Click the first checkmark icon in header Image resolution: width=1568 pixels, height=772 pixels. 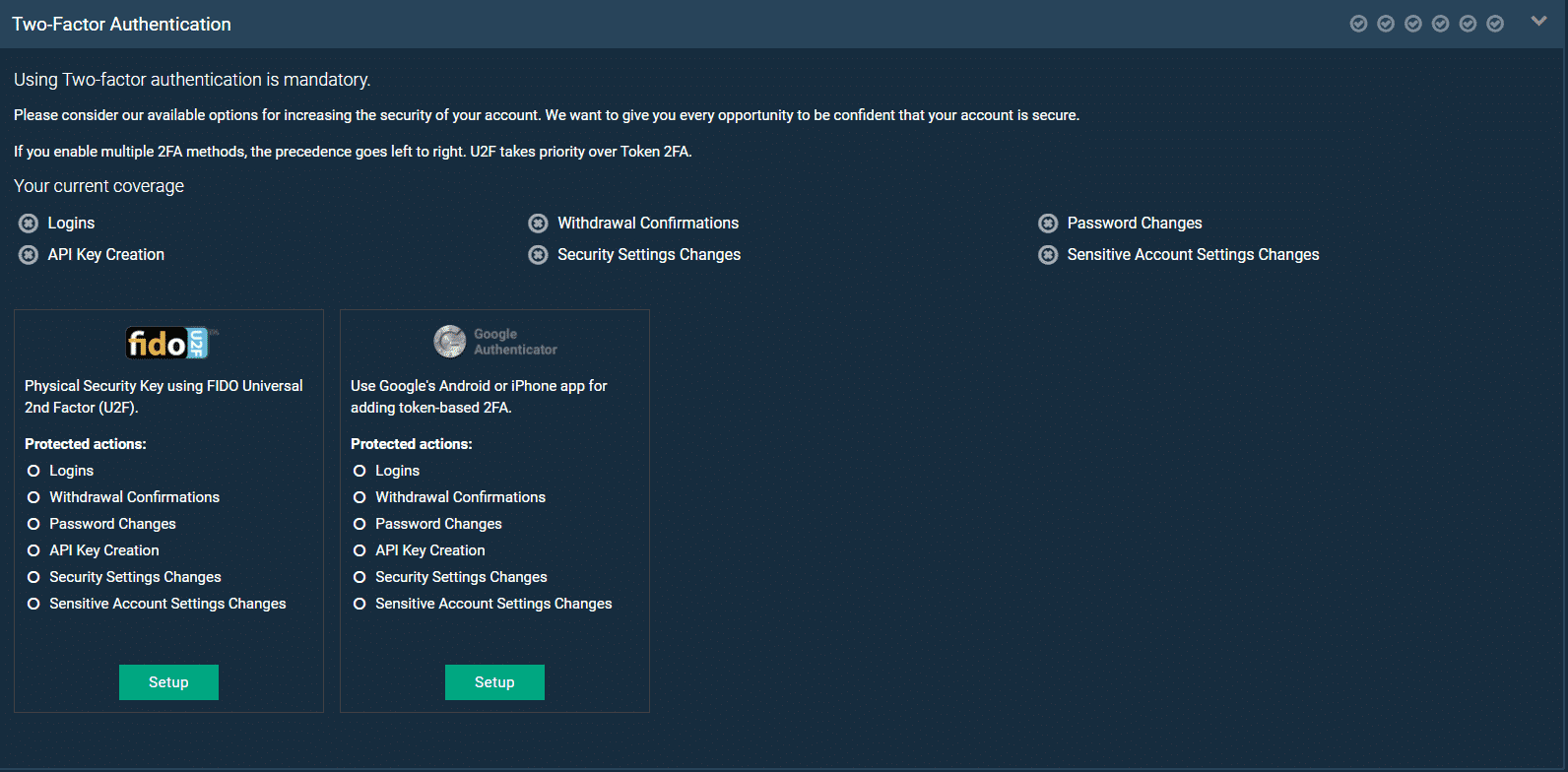click(1358, 24)
